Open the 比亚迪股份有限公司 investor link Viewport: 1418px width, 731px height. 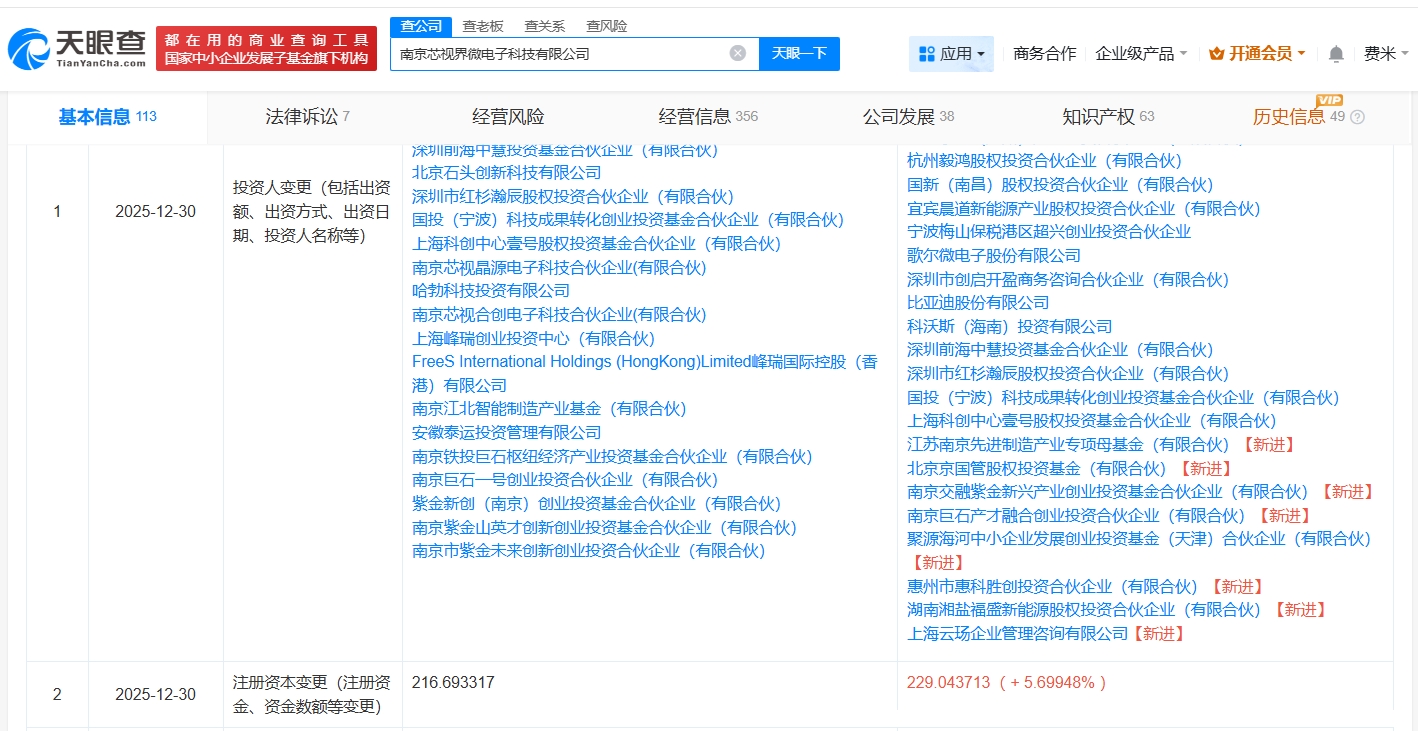click(x=978, y=303)
